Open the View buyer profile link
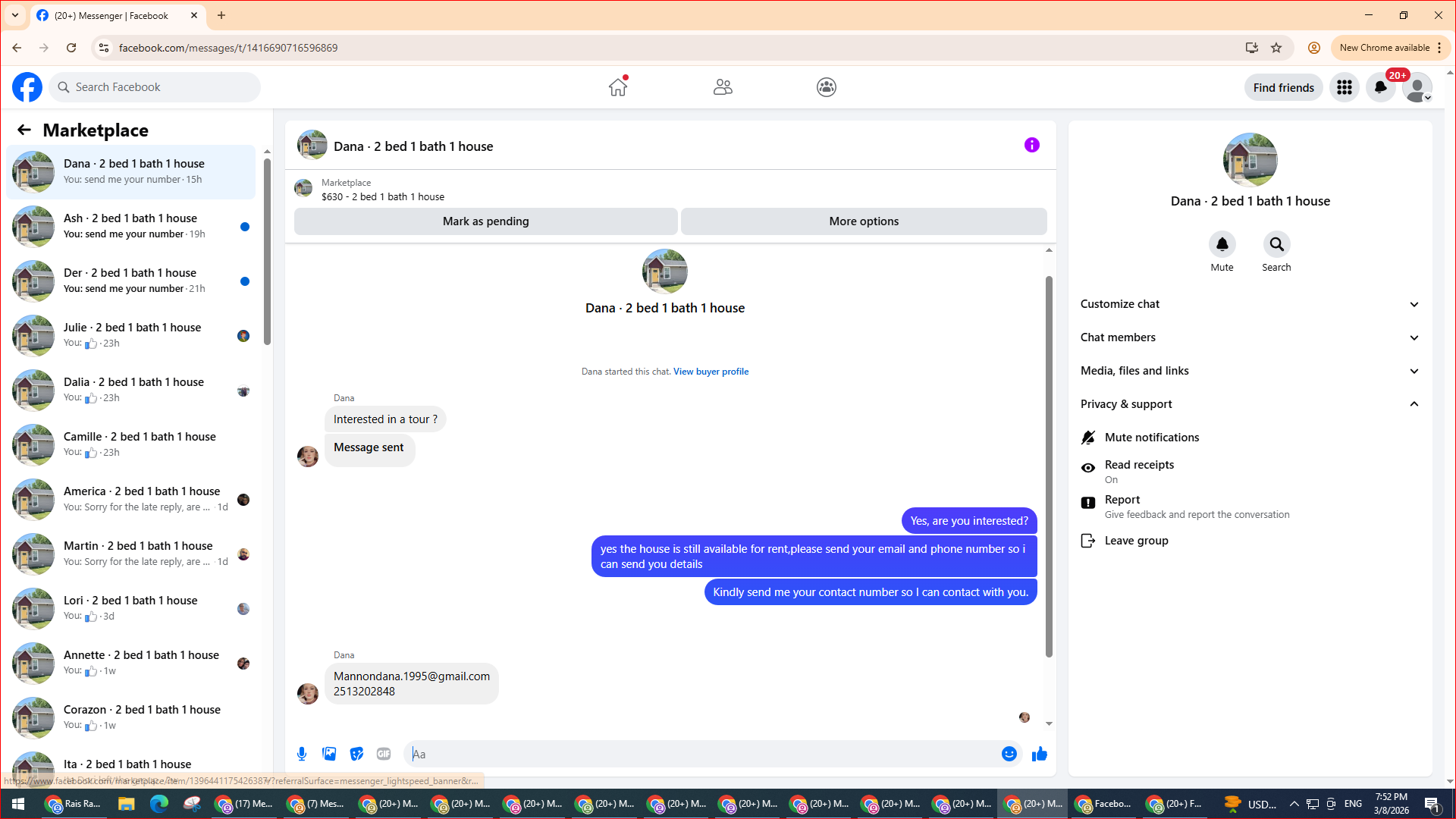Screen dimensions: 1456x819 (711, 372)
